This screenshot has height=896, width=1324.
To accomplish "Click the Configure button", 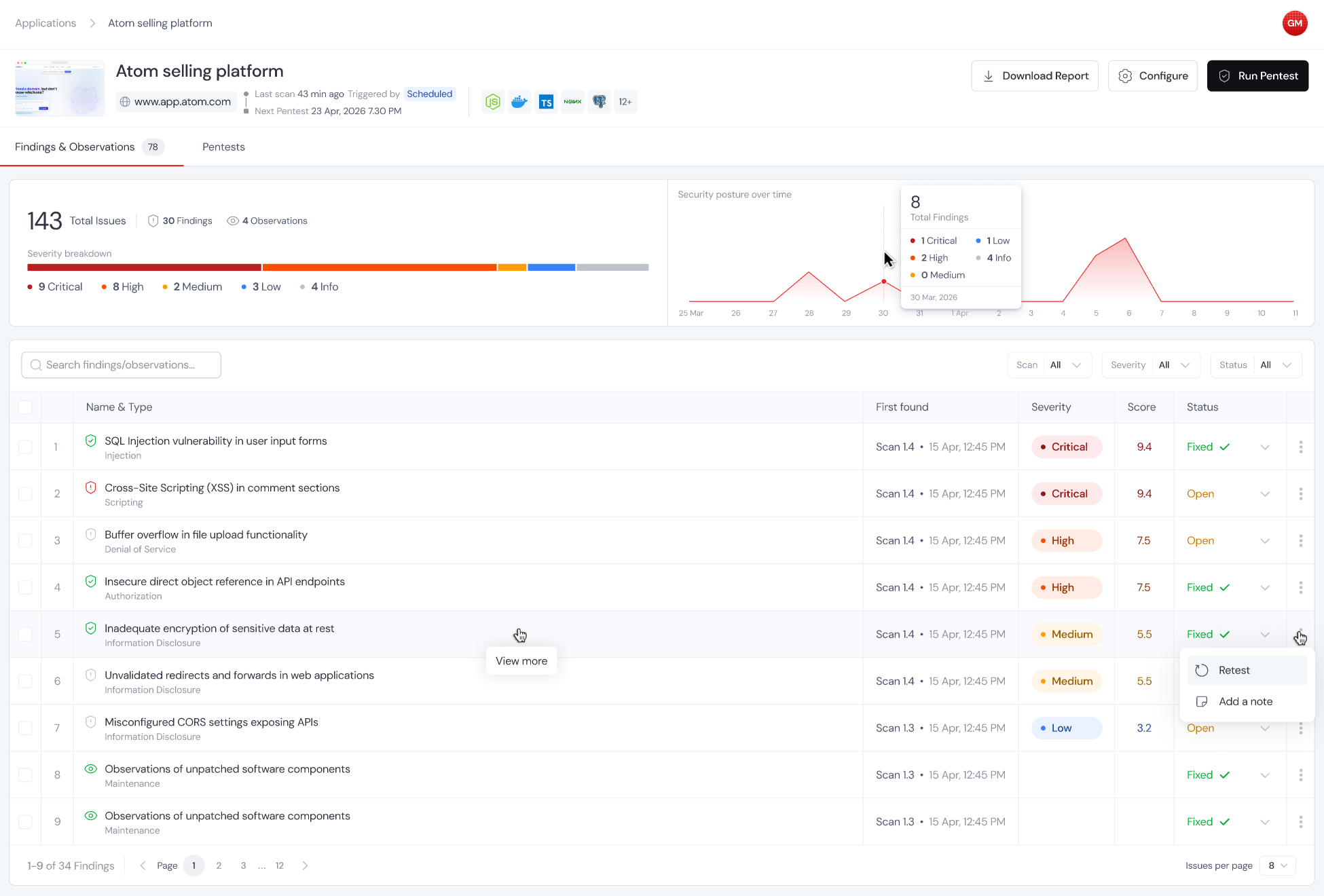I will coord(1153,76).
